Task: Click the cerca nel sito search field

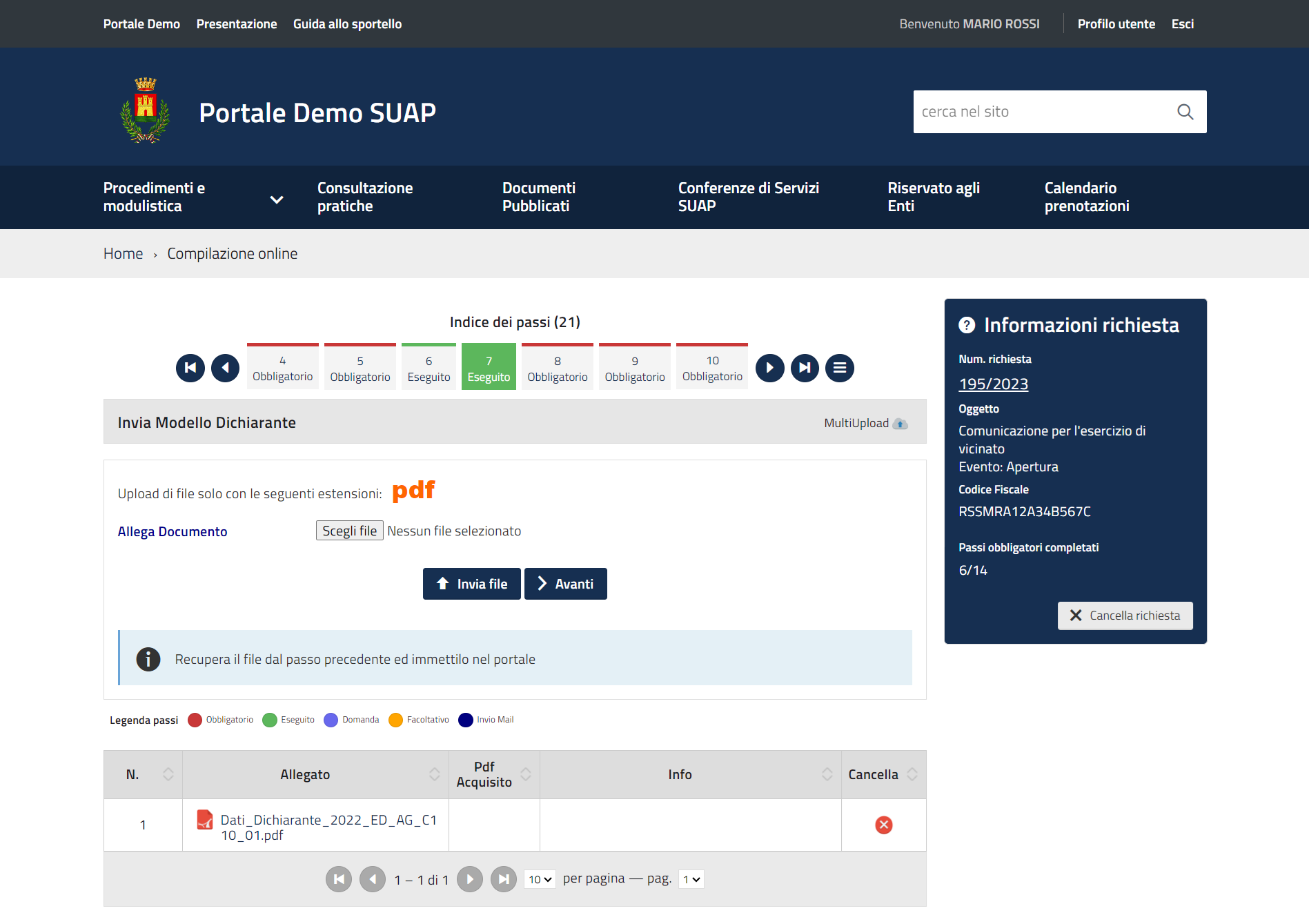Action: pos(1041,112)
